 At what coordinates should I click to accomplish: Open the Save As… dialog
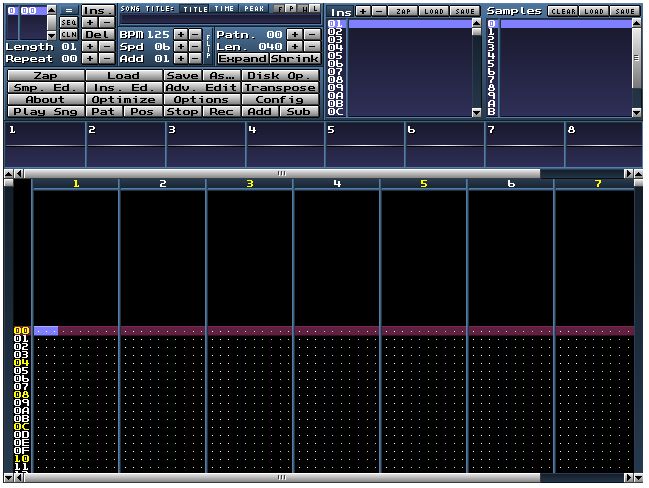221,75
